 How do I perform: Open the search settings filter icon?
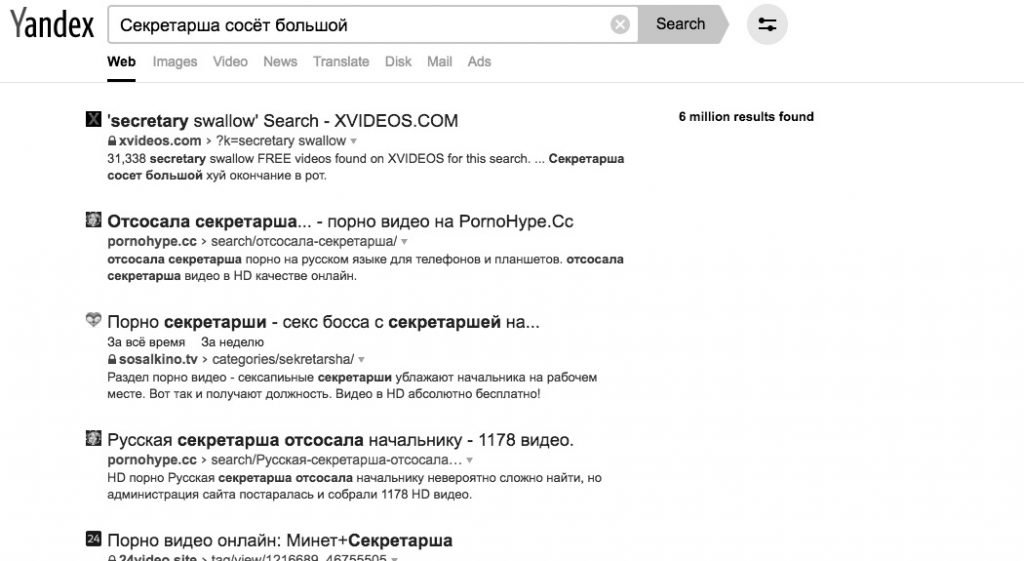coord(767,25)
